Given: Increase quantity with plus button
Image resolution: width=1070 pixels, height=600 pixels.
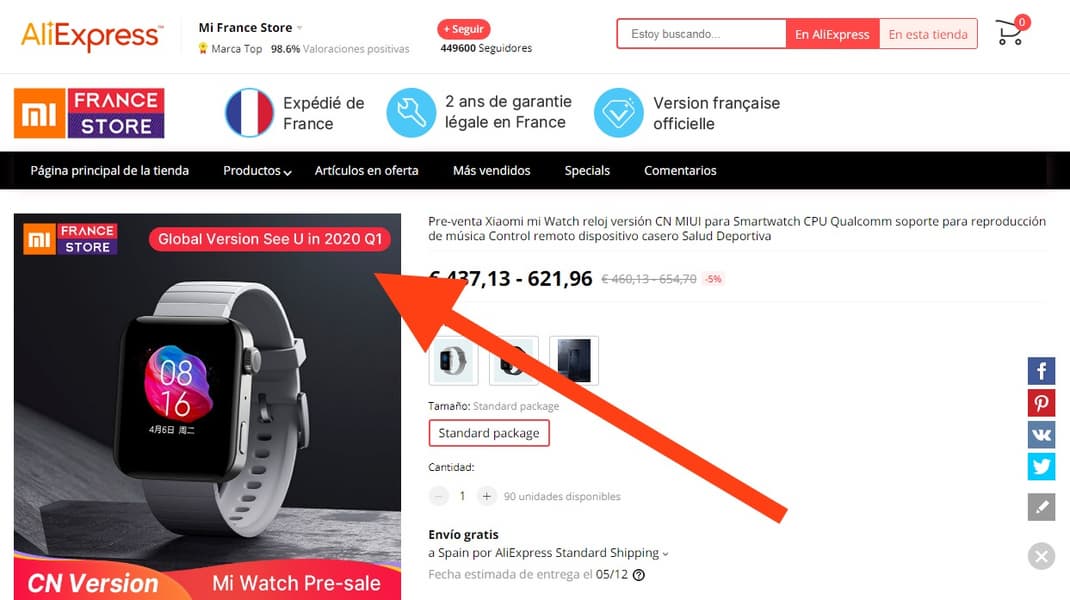Looking at the screenshot, I should click(487, 496).
